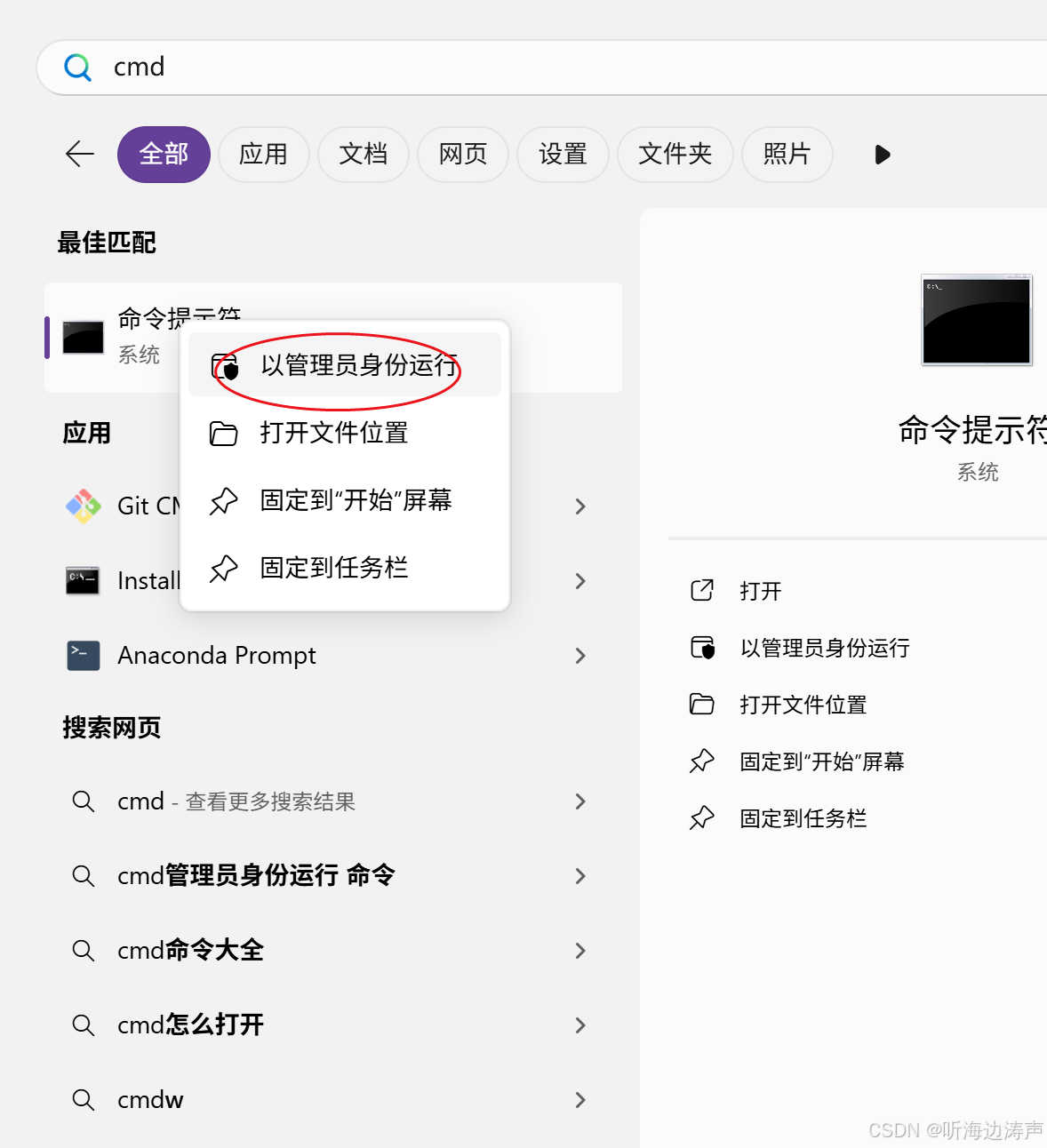This screenshot has height=1148, width=1047.
Task: Click search icon beside cmd 查看更多搜索结果
Action: (x=84, y=801)
